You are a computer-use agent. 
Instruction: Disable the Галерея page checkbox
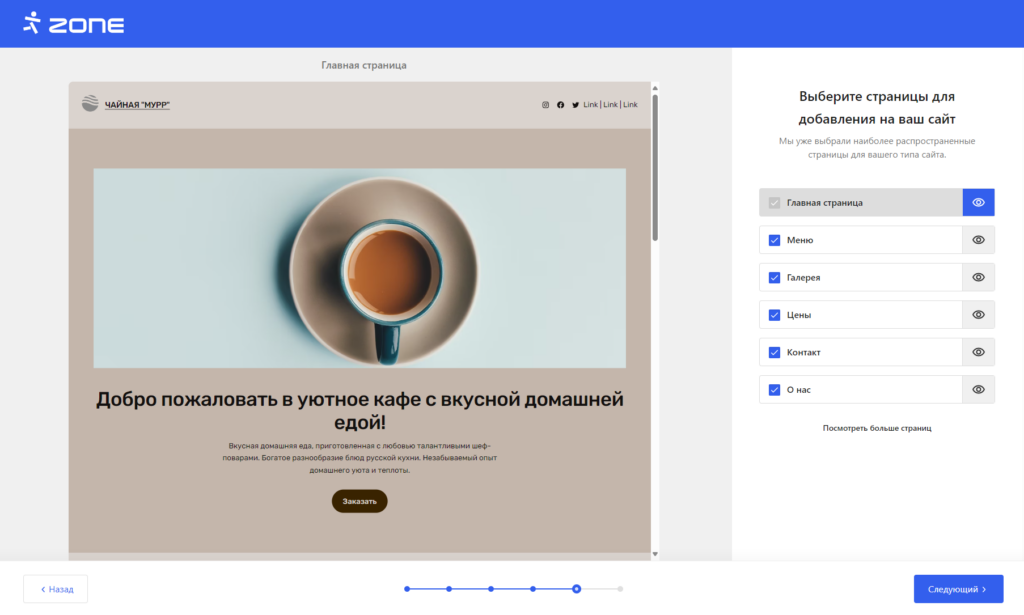pos(773,277)
